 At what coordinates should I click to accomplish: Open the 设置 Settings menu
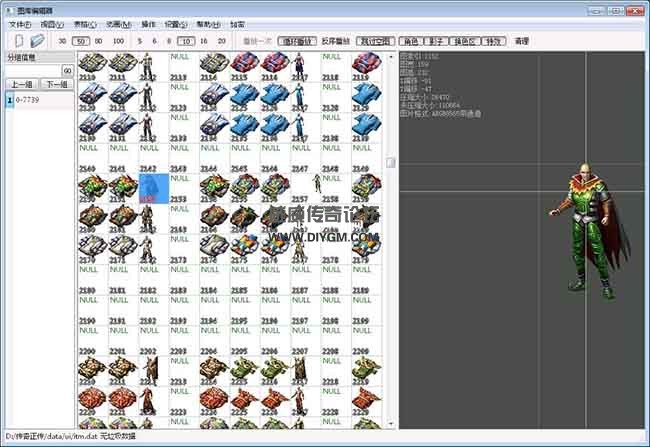[176, 25]
